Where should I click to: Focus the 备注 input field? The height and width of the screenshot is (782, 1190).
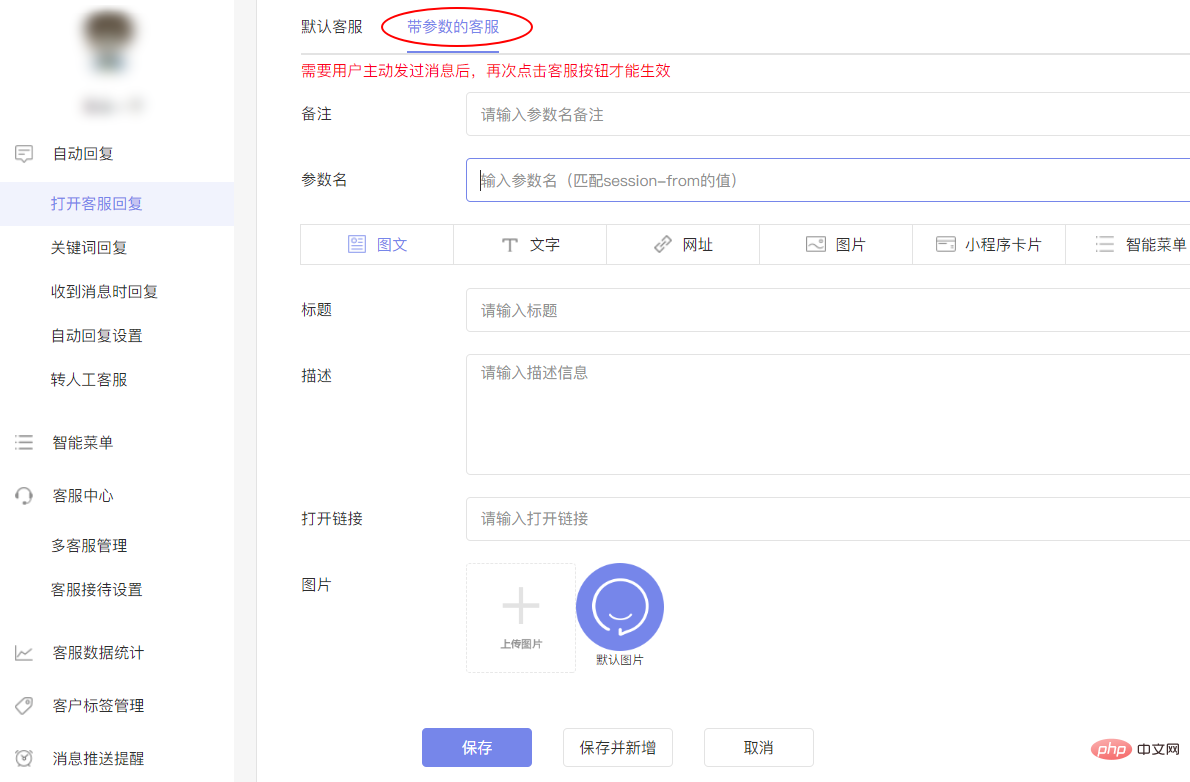pos(828,115)
